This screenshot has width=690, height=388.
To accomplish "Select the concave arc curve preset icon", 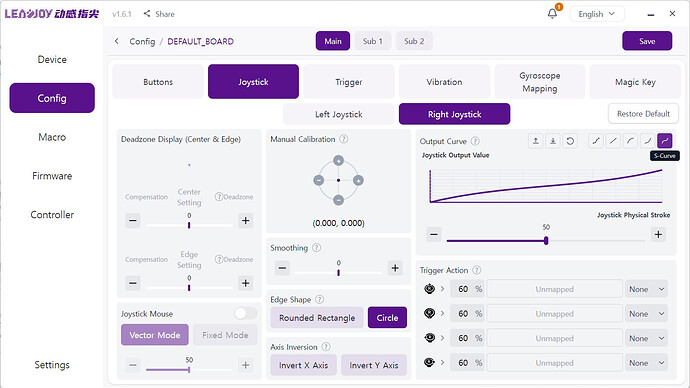I will (x=647, y=141).
